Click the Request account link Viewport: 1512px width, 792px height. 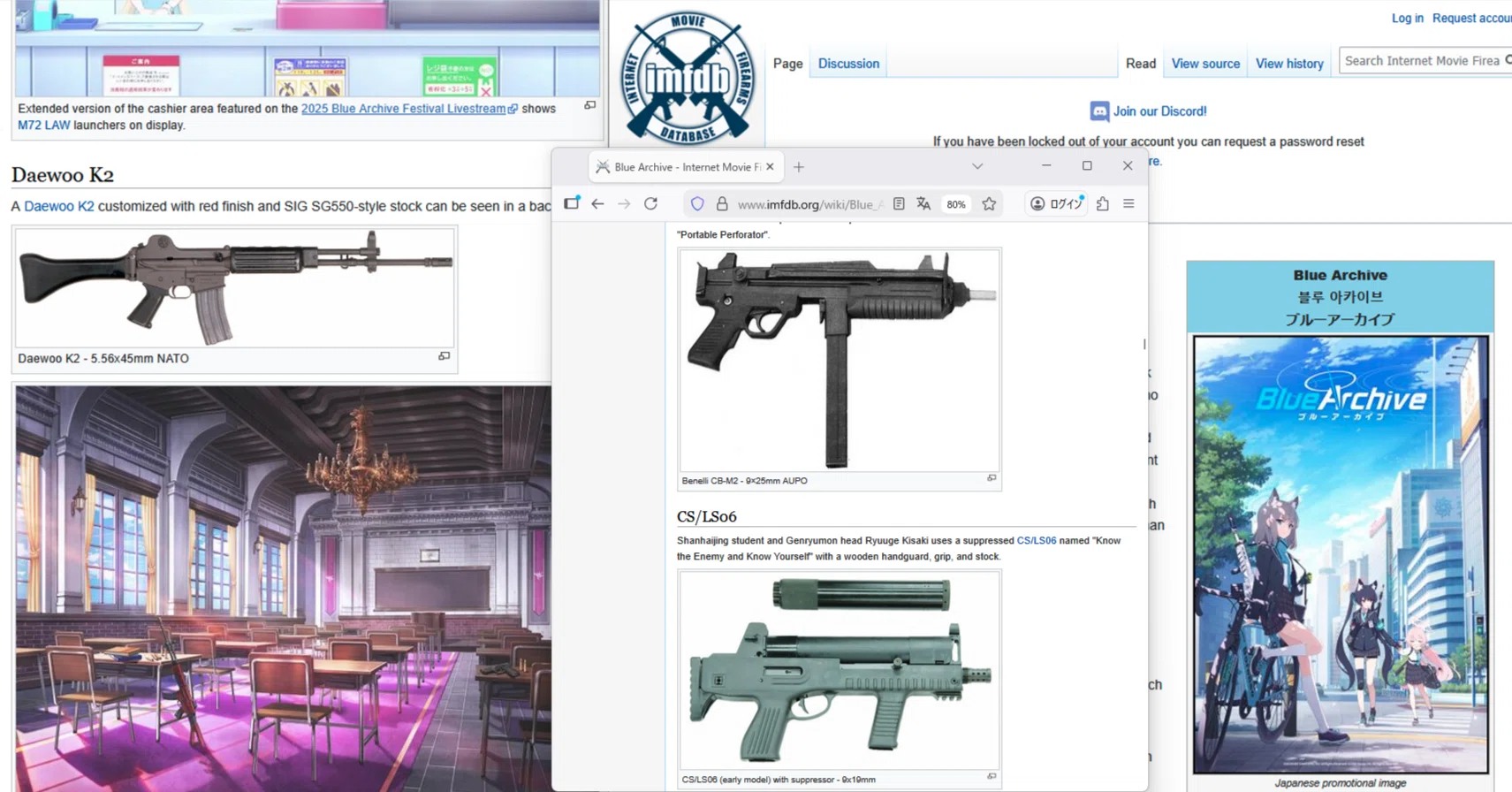point(1471,18)
